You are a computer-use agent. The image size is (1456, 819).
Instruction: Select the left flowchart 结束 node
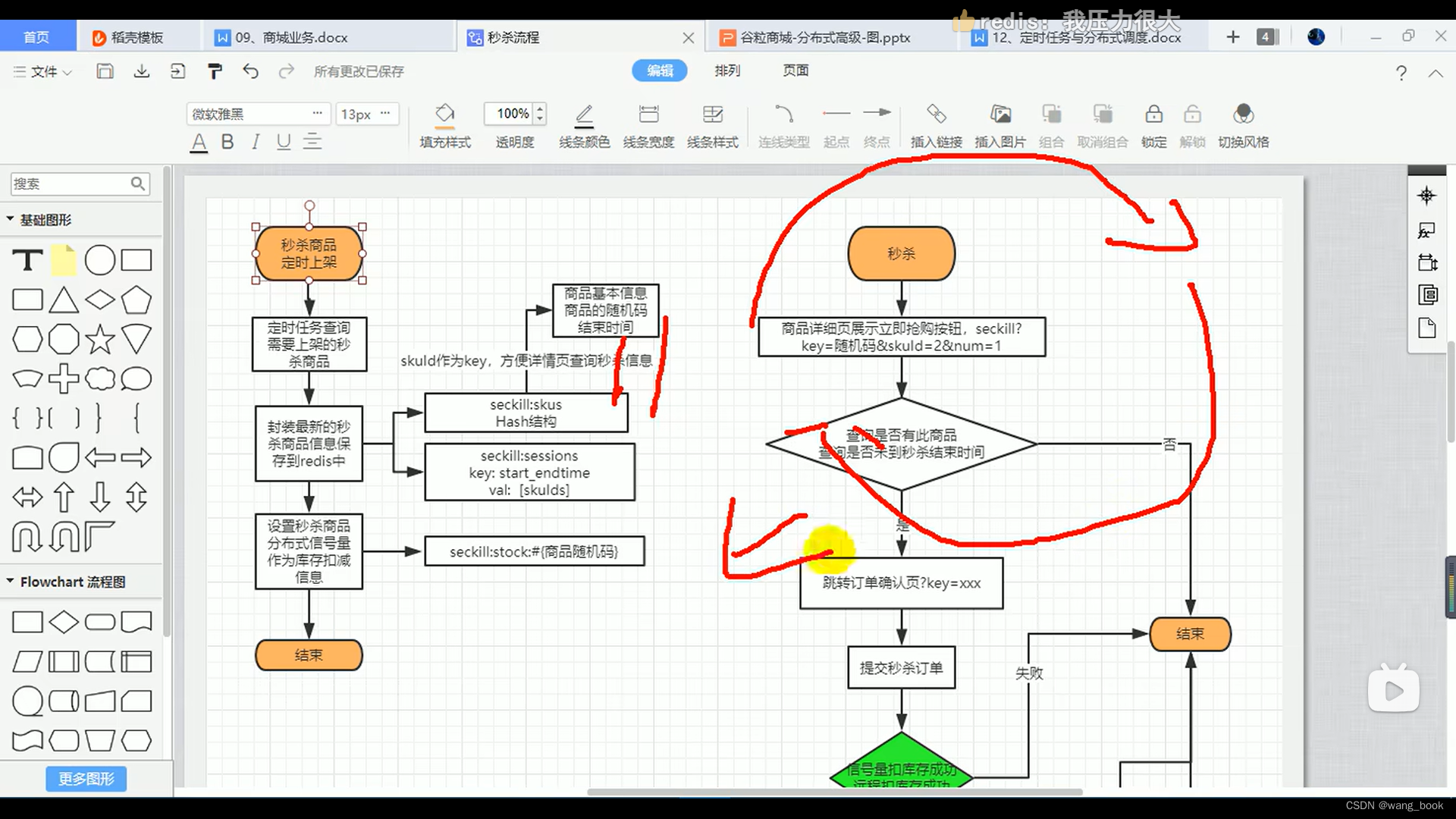click(x=309, y=655)
